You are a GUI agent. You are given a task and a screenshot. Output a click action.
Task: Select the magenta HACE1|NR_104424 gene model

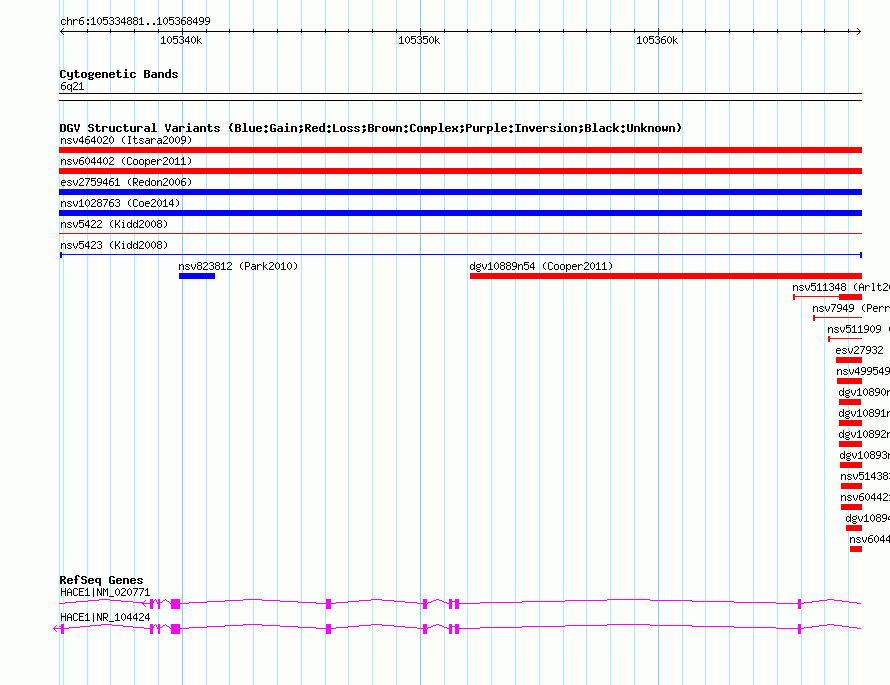[457, 628]
